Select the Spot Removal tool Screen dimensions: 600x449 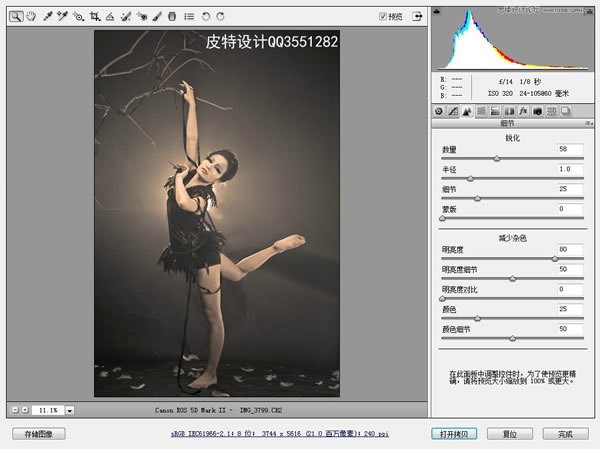coord(126,16)
